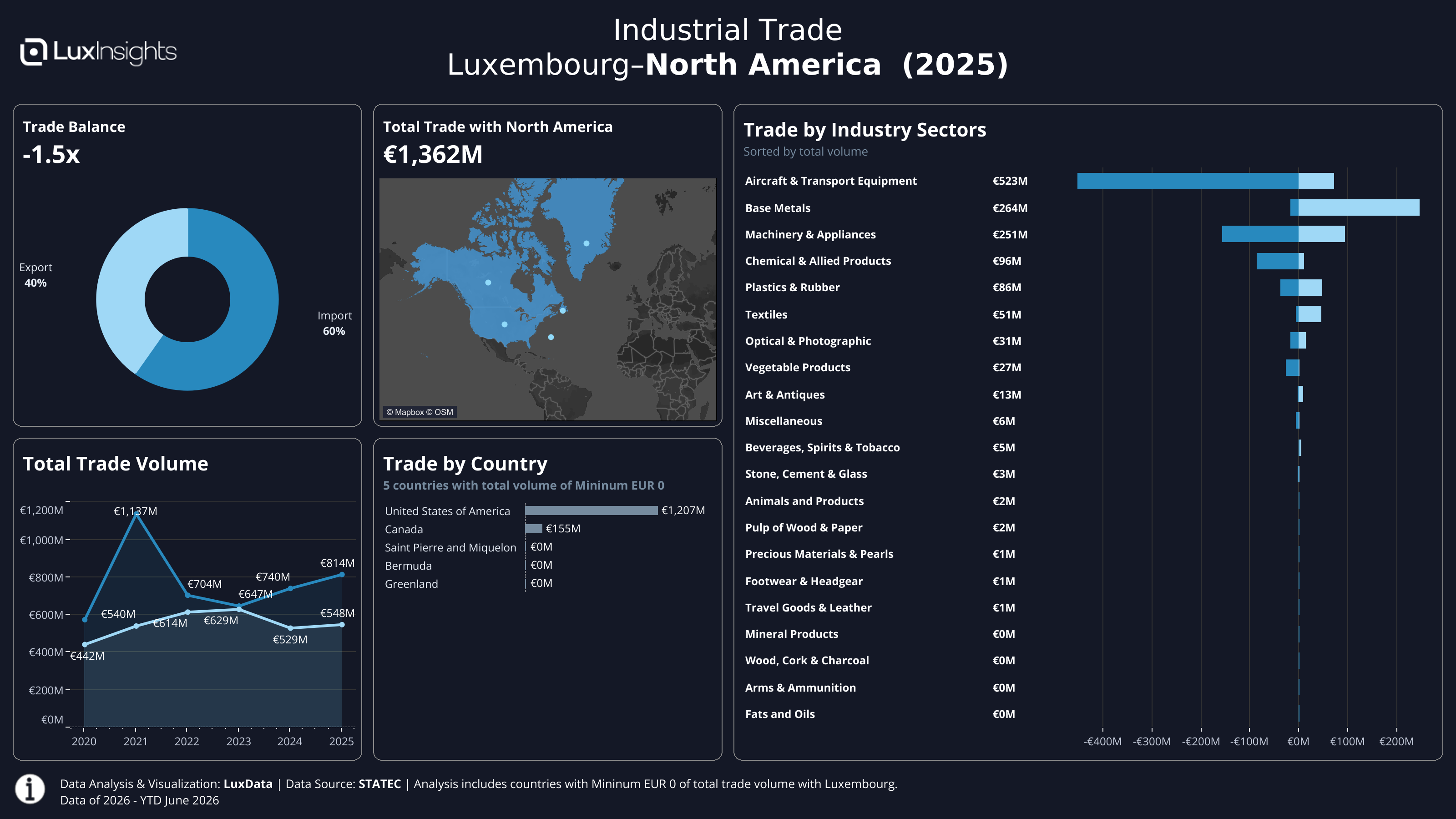
Task: Click the information icon in the footer
Action: (30, 789)
